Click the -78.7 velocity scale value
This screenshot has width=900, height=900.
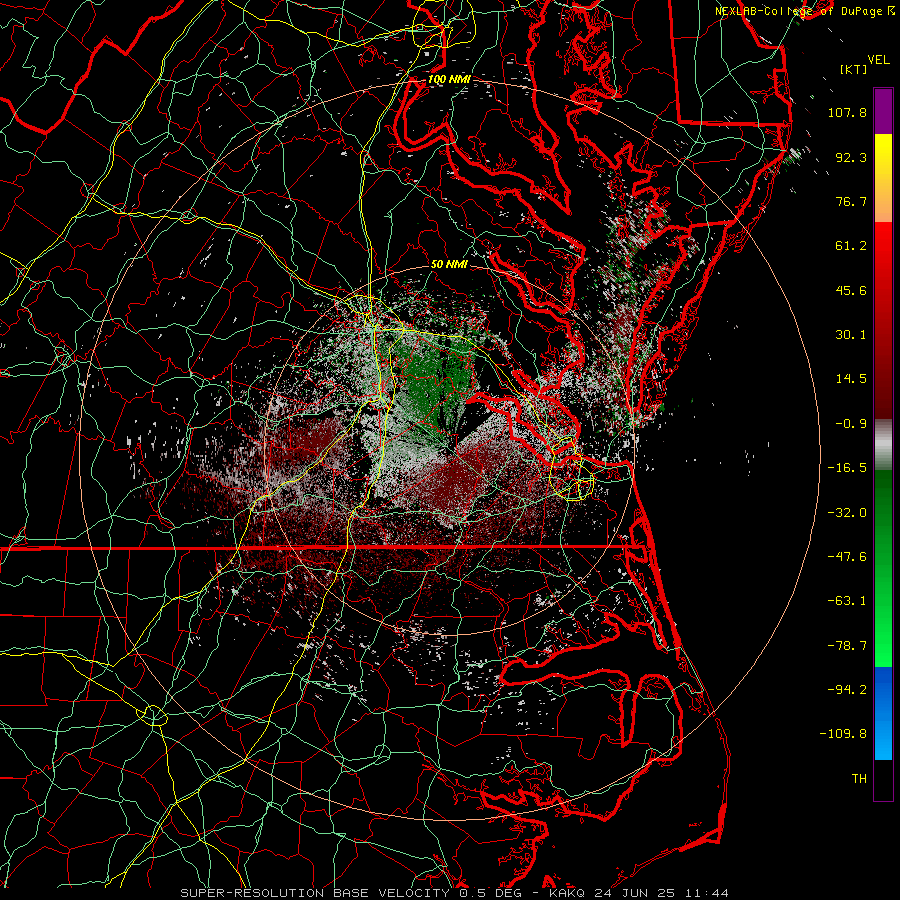tap(847, 646)
